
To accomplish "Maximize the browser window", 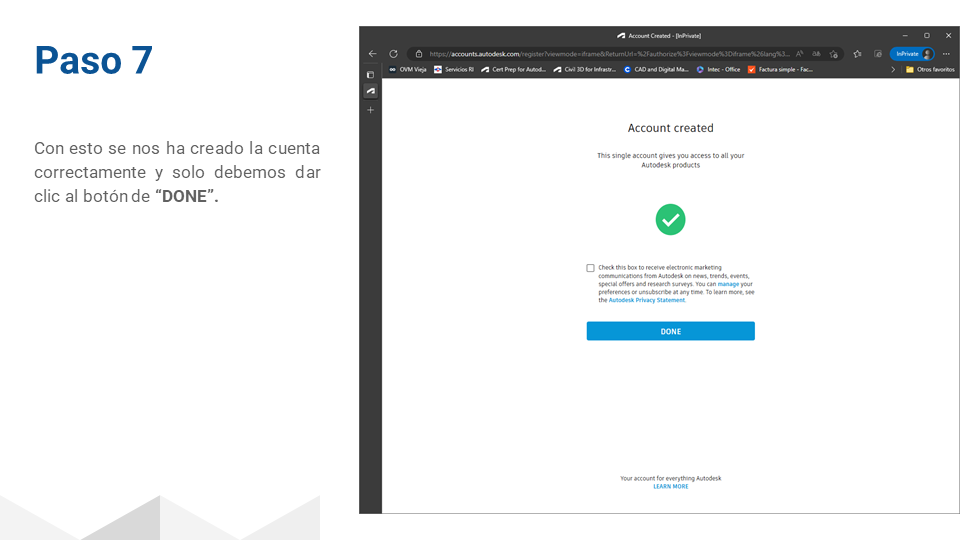I will click(x=926, y=36).
